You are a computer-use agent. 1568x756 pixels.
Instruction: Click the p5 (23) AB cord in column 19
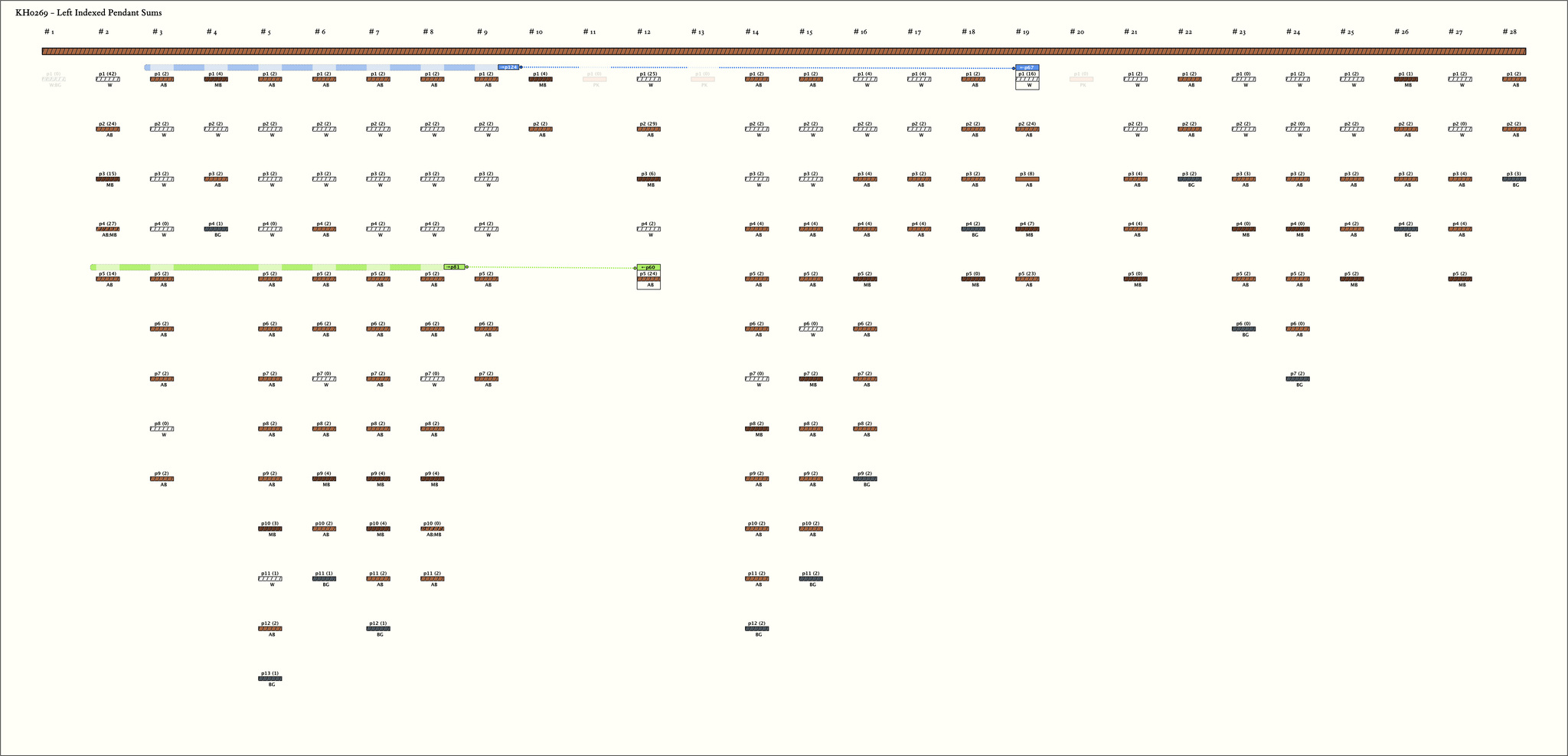click(x=1027, y=279)
